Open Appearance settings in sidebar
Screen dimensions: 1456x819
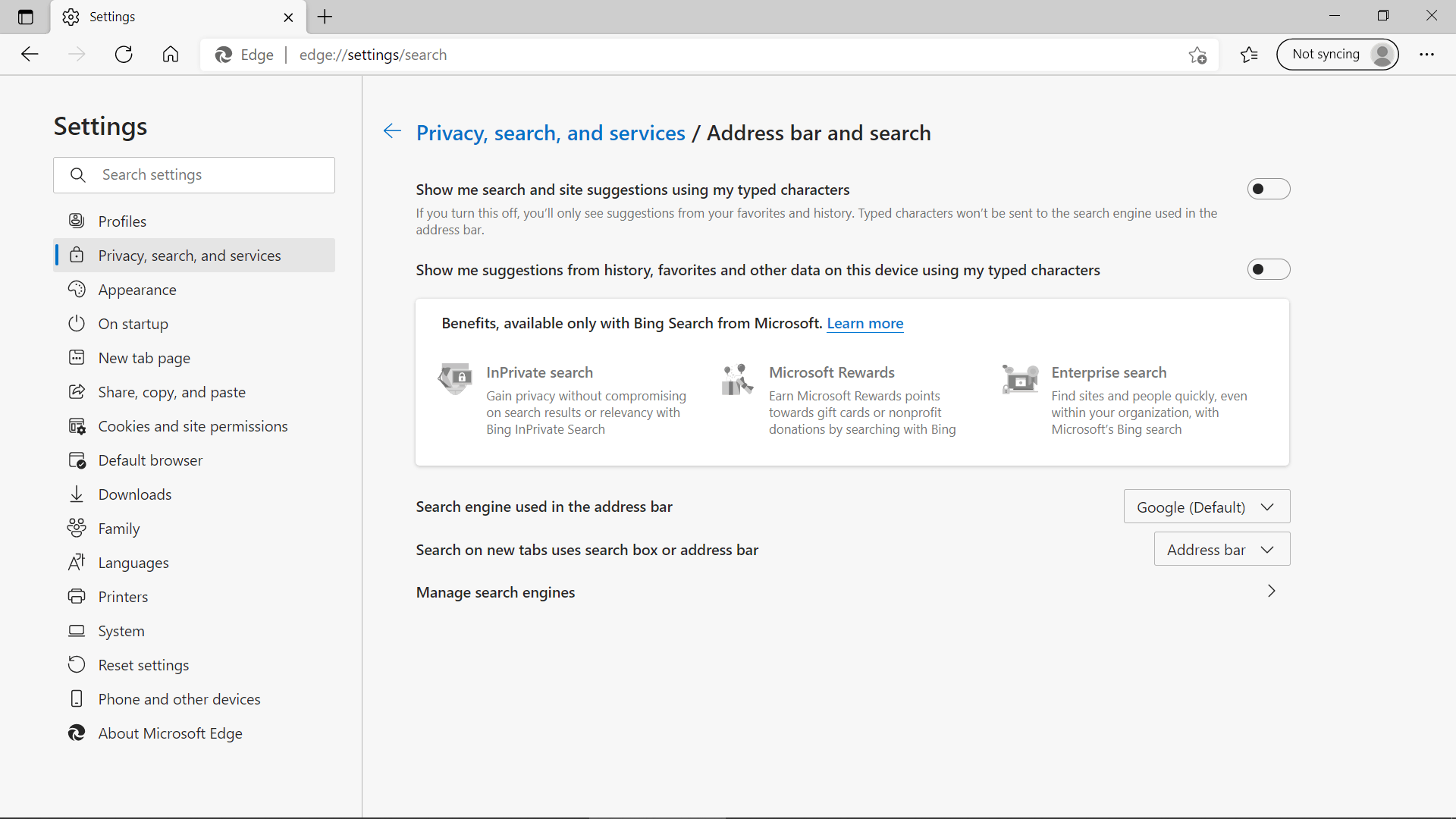(137, 290)
